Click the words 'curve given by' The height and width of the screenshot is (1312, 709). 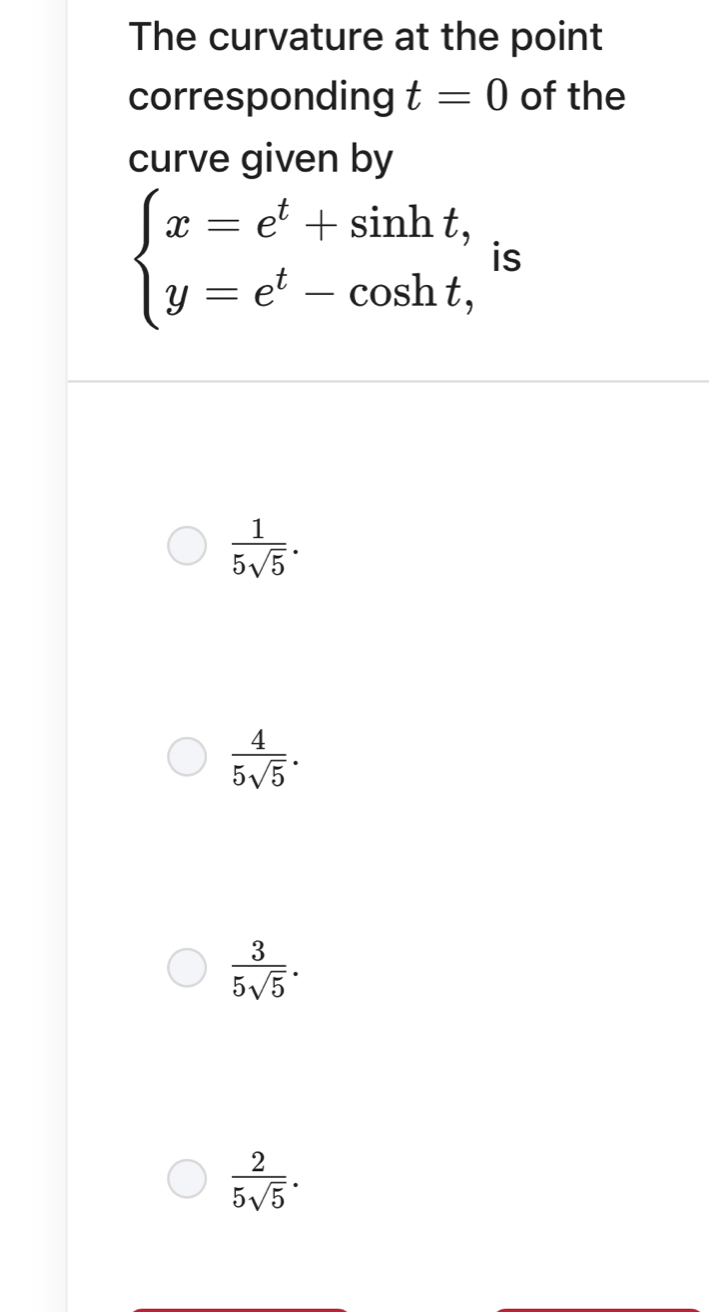point(262,158)
